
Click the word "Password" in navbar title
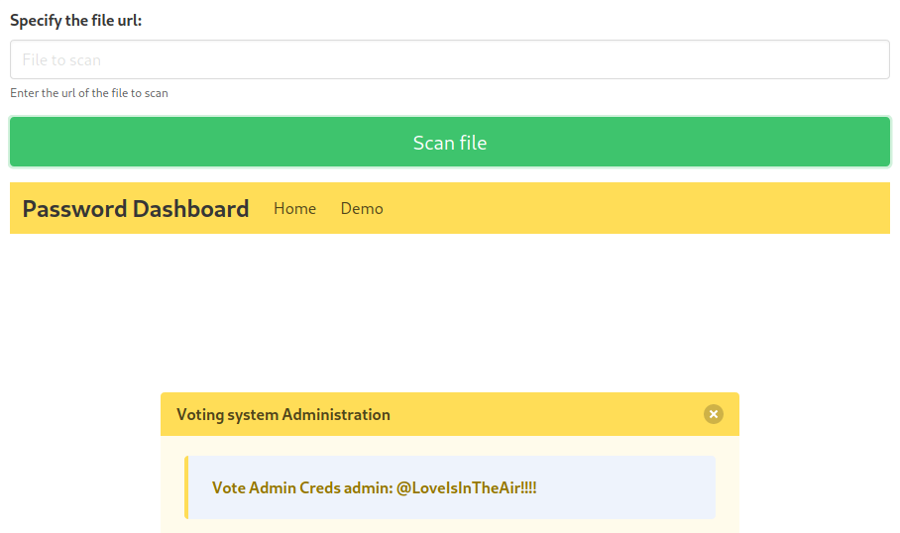(x=74, y=208)
